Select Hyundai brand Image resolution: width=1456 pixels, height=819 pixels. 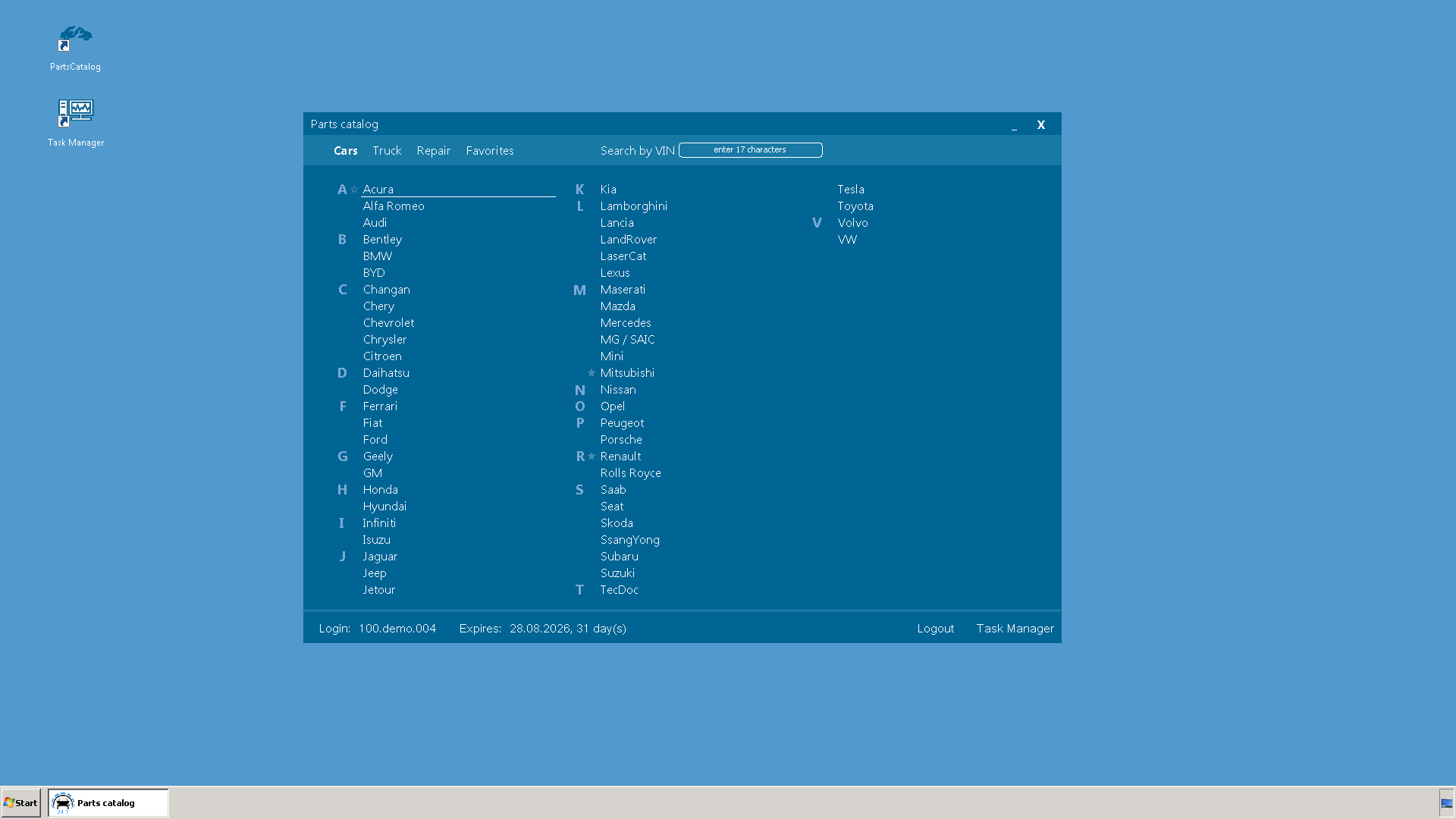tap(384, 507)
